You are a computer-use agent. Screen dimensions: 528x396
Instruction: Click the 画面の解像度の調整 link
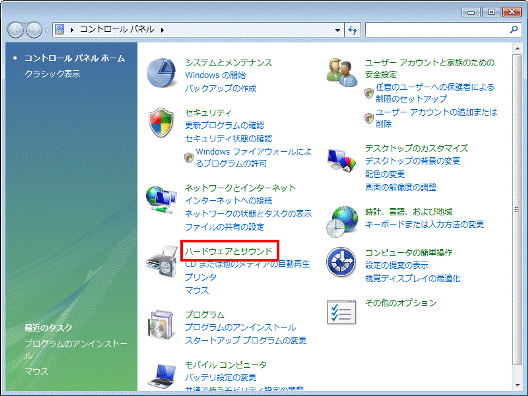coord(401,187)
